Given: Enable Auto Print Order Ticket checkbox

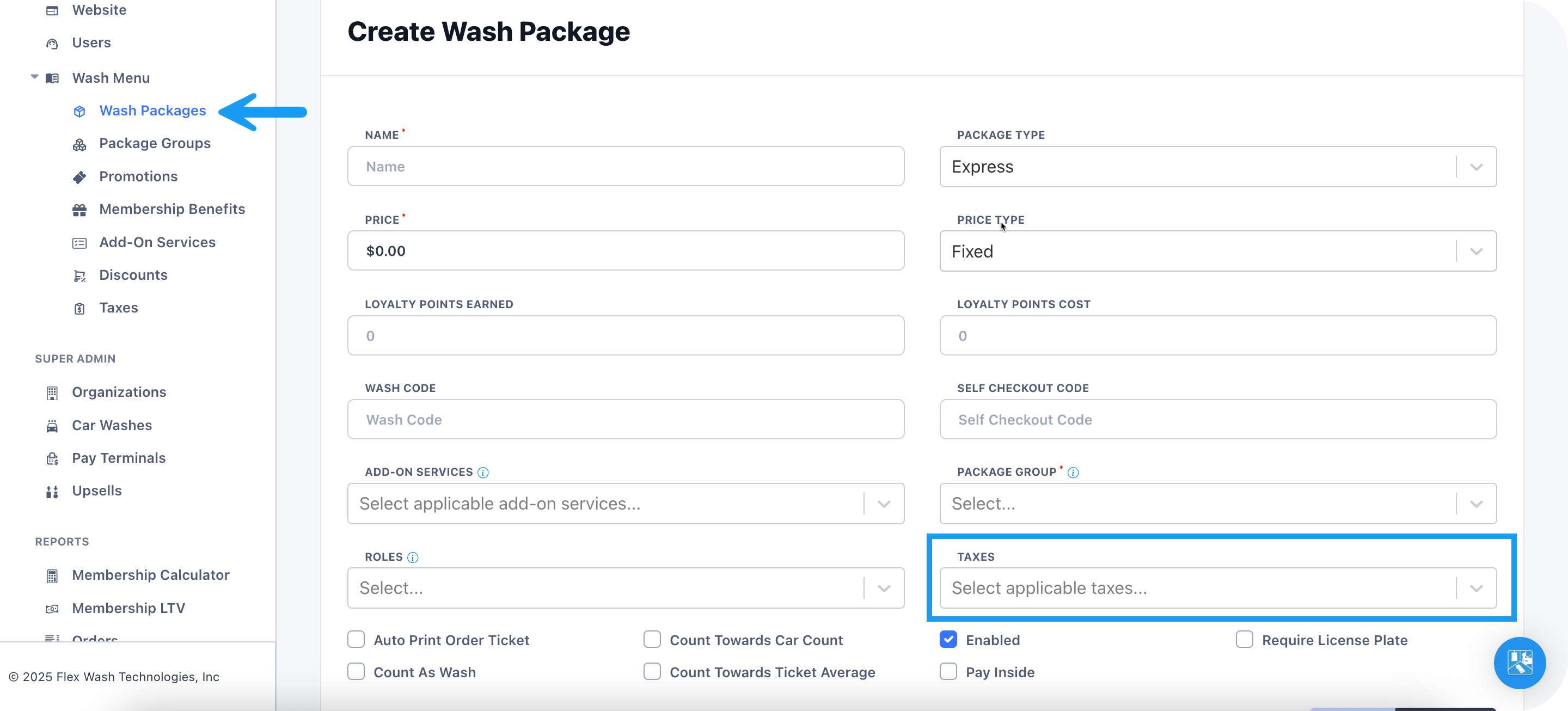Looking at the screenshot, I should click(x=356, y=639).
